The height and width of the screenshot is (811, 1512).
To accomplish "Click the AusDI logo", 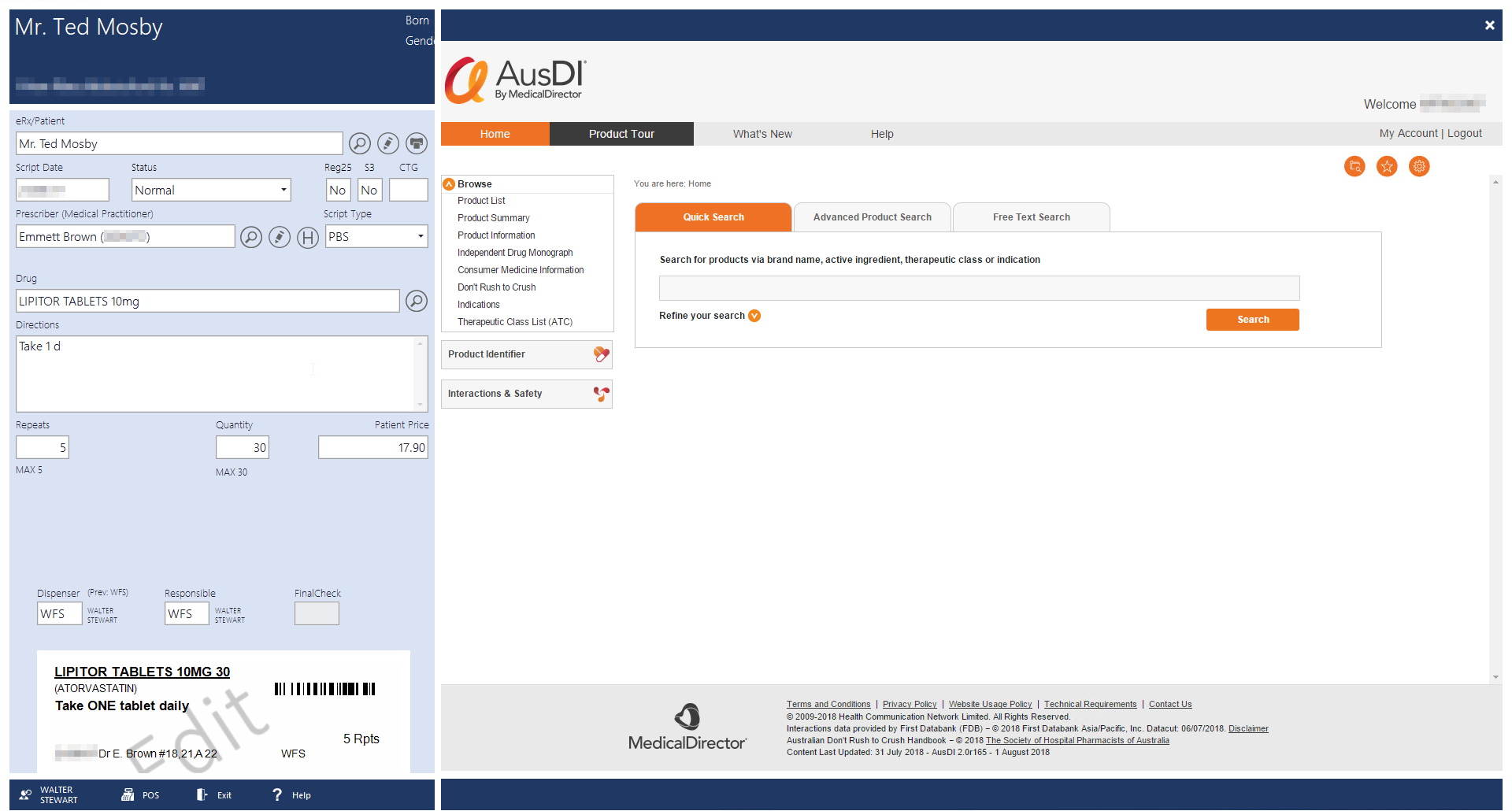I will (516, 80).
